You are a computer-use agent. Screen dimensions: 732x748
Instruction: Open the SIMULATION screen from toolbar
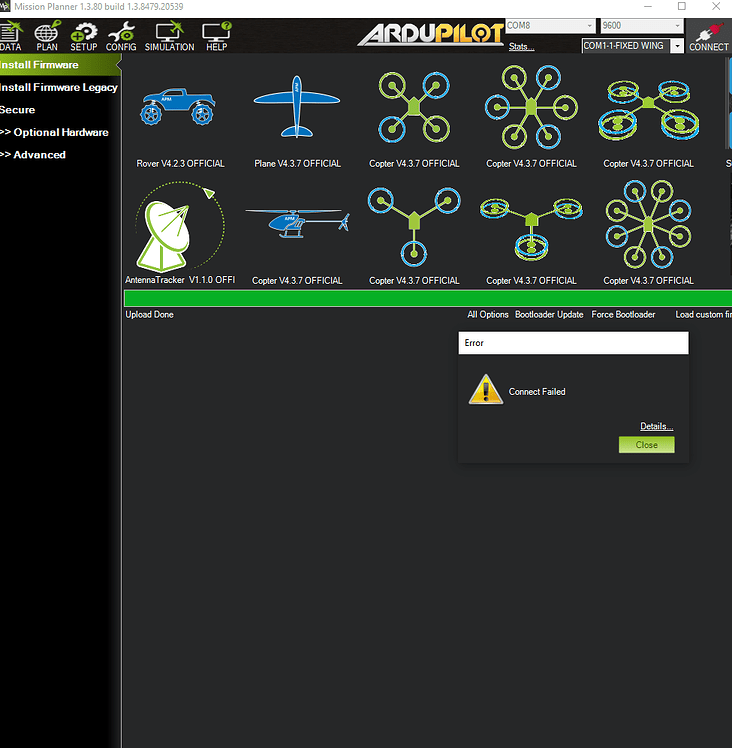(169, 37)
